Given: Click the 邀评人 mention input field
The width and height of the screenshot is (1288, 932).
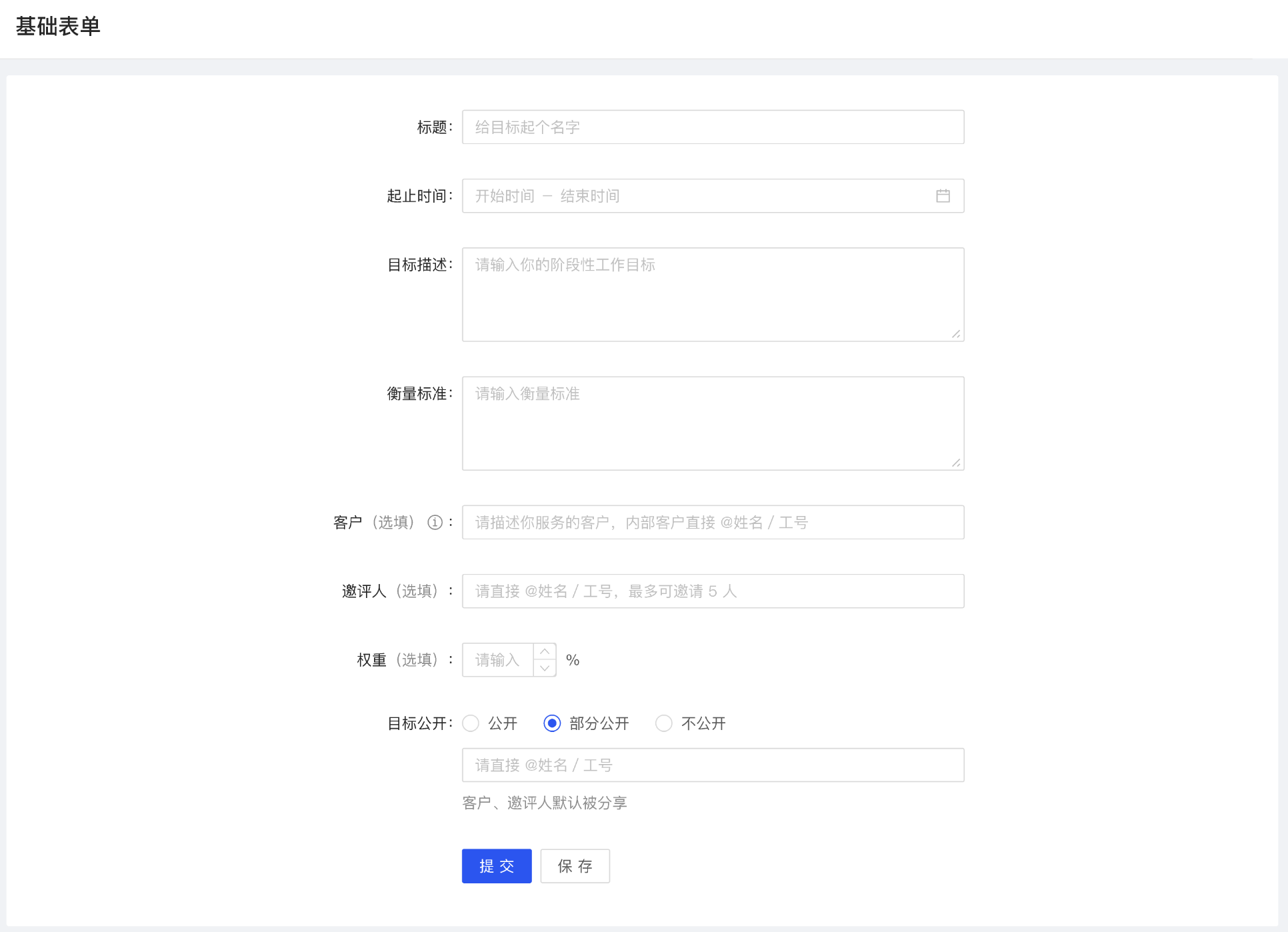Looking at the screenshot, I should pyautogui.click(x=713, y=590).
